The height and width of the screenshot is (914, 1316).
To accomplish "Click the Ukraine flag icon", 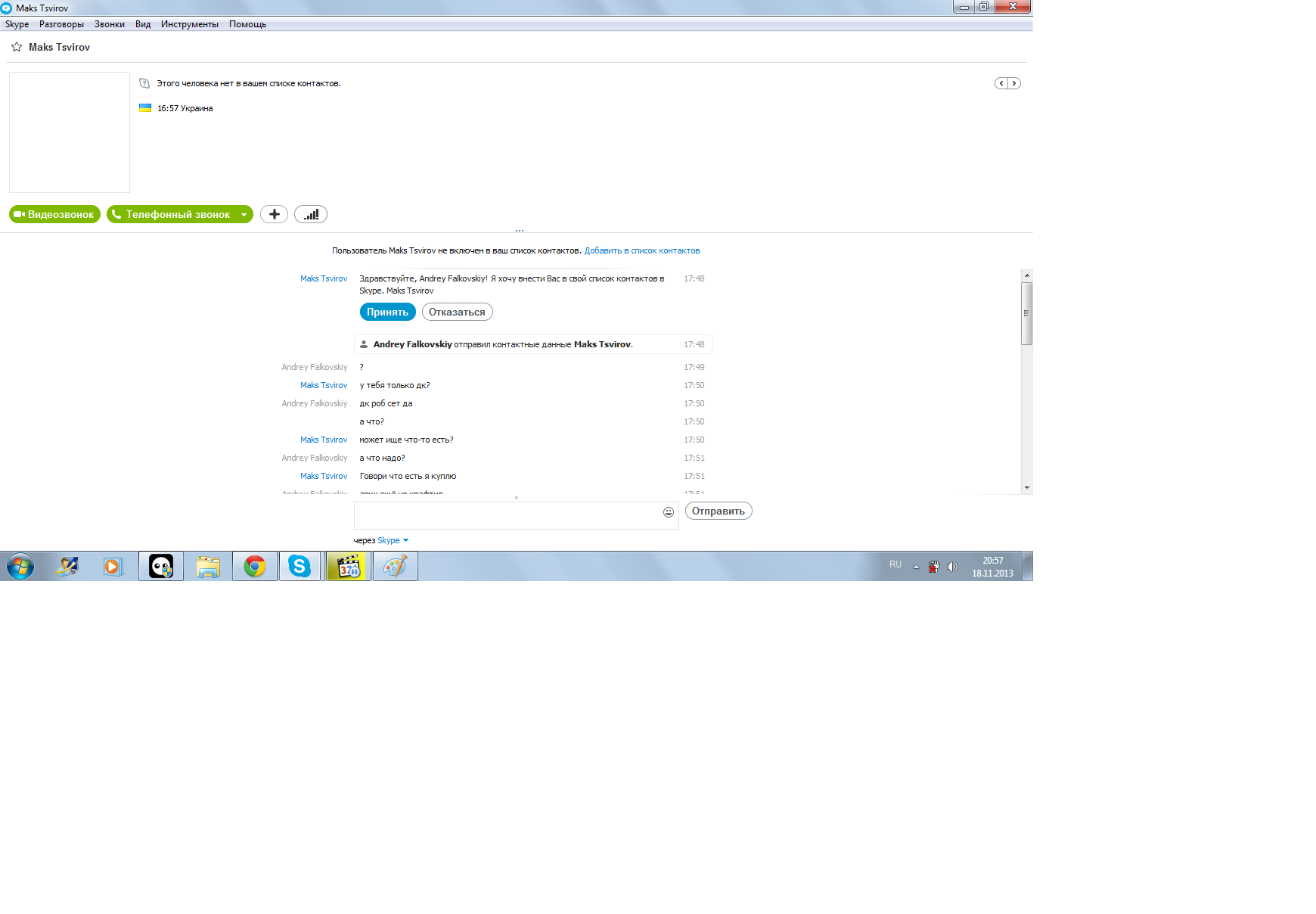I will 145,108.
